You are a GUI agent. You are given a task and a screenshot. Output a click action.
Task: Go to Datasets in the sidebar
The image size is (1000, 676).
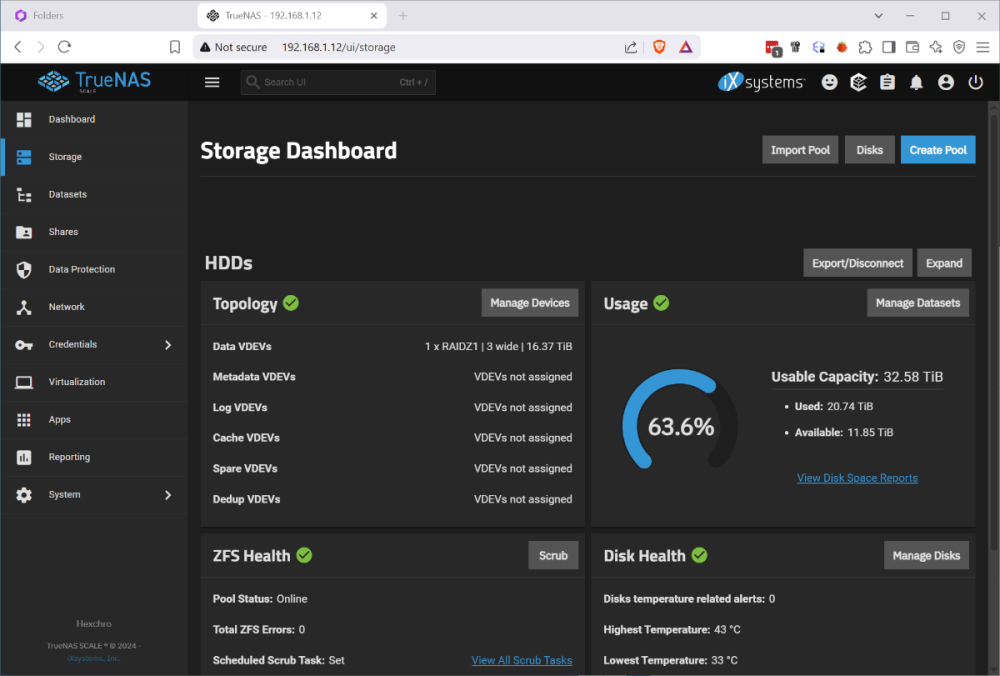pos(67,194)
